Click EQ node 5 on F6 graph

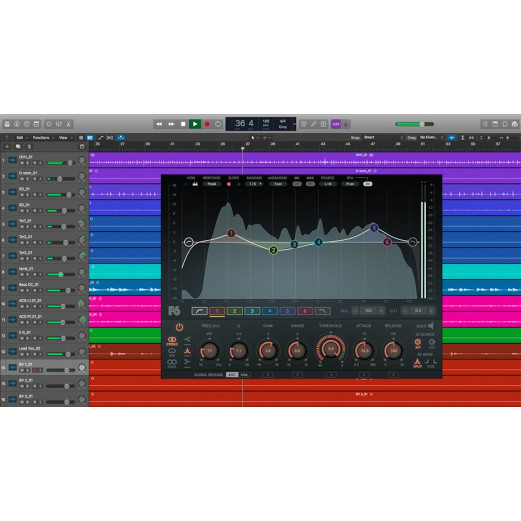click(x=374, y=228)
